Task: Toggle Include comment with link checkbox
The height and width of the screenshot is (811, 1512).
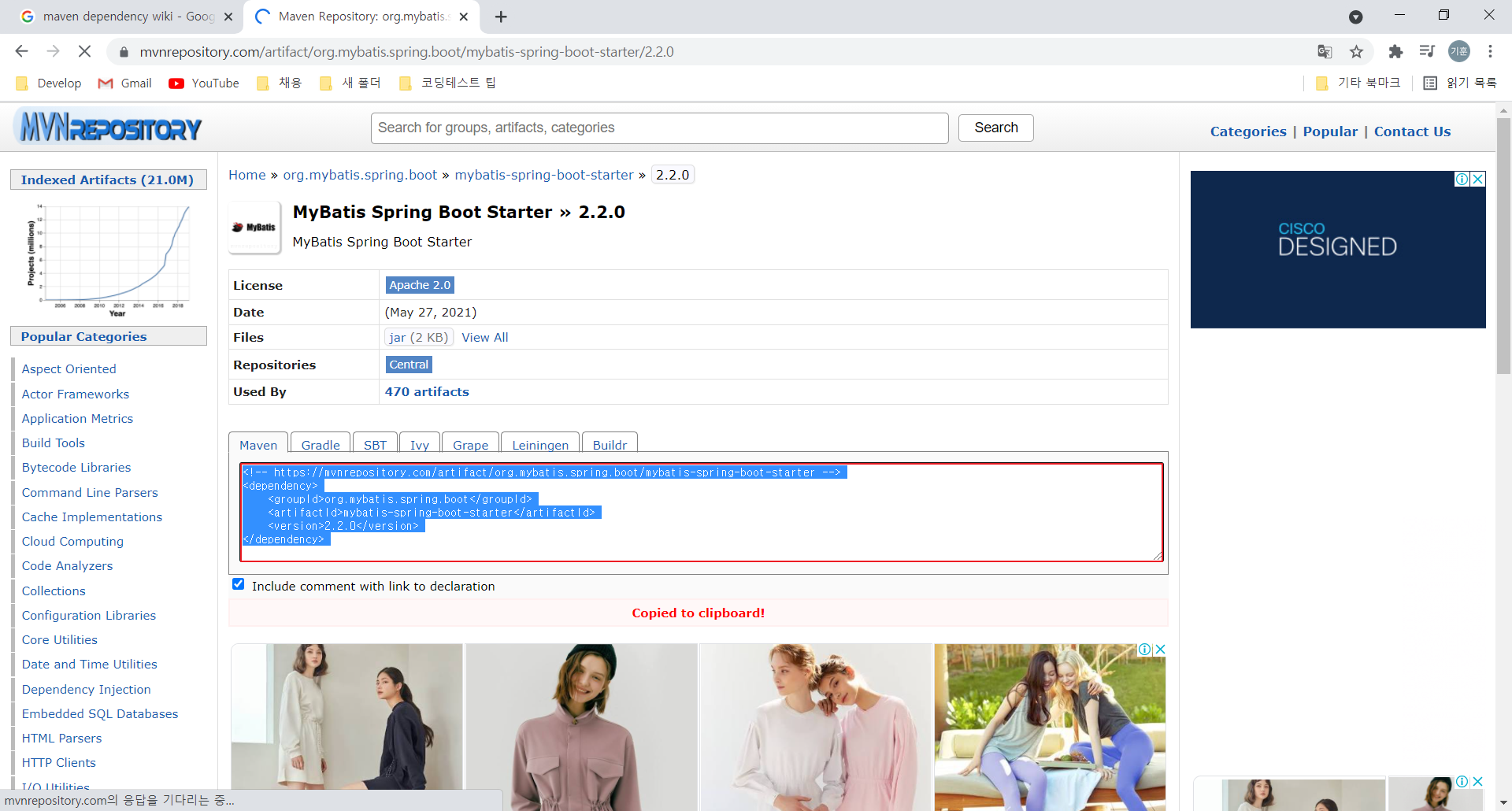Action: coord(238,584)
